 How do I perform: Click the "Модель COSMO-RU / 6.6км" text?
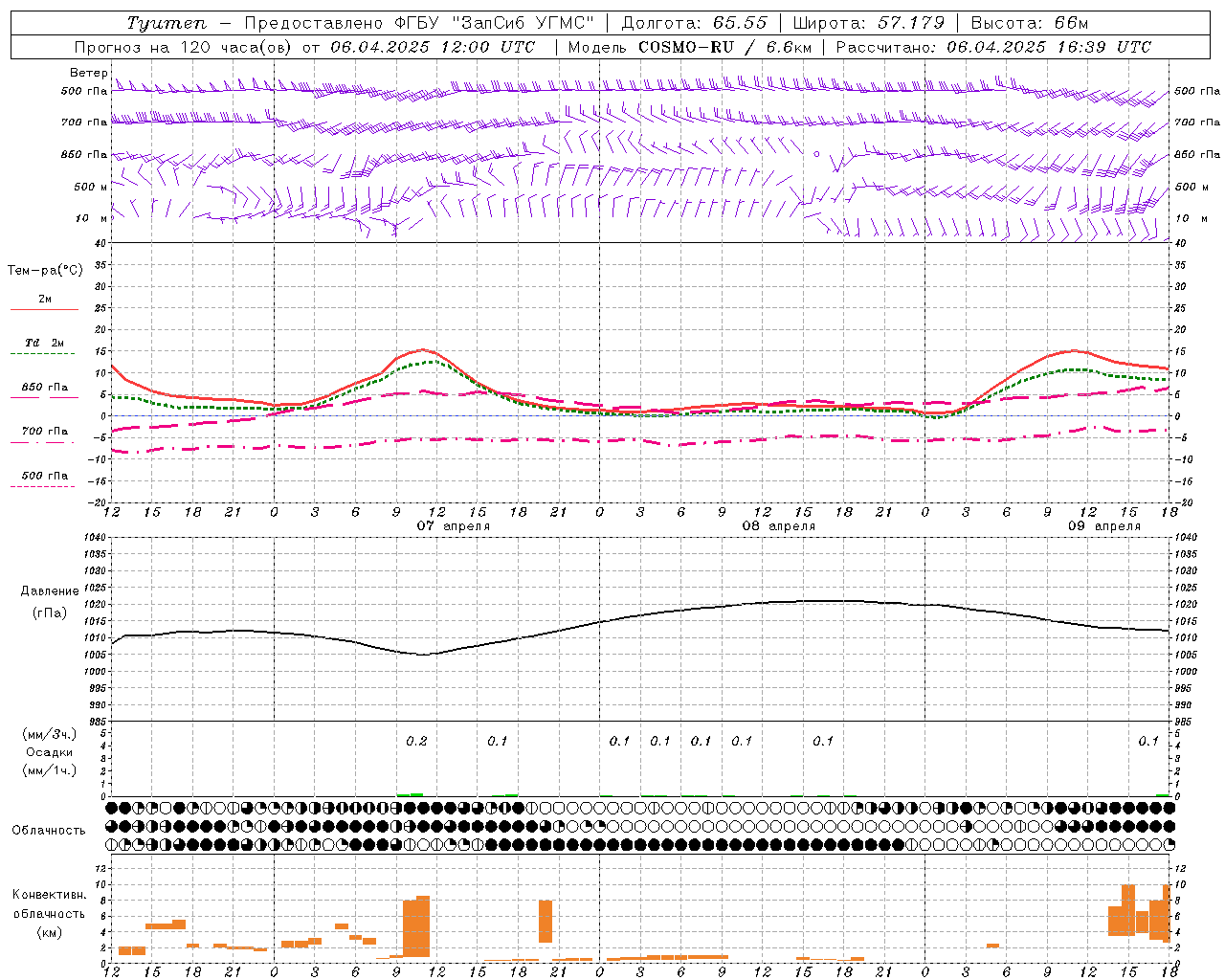(x=690, y=47)
